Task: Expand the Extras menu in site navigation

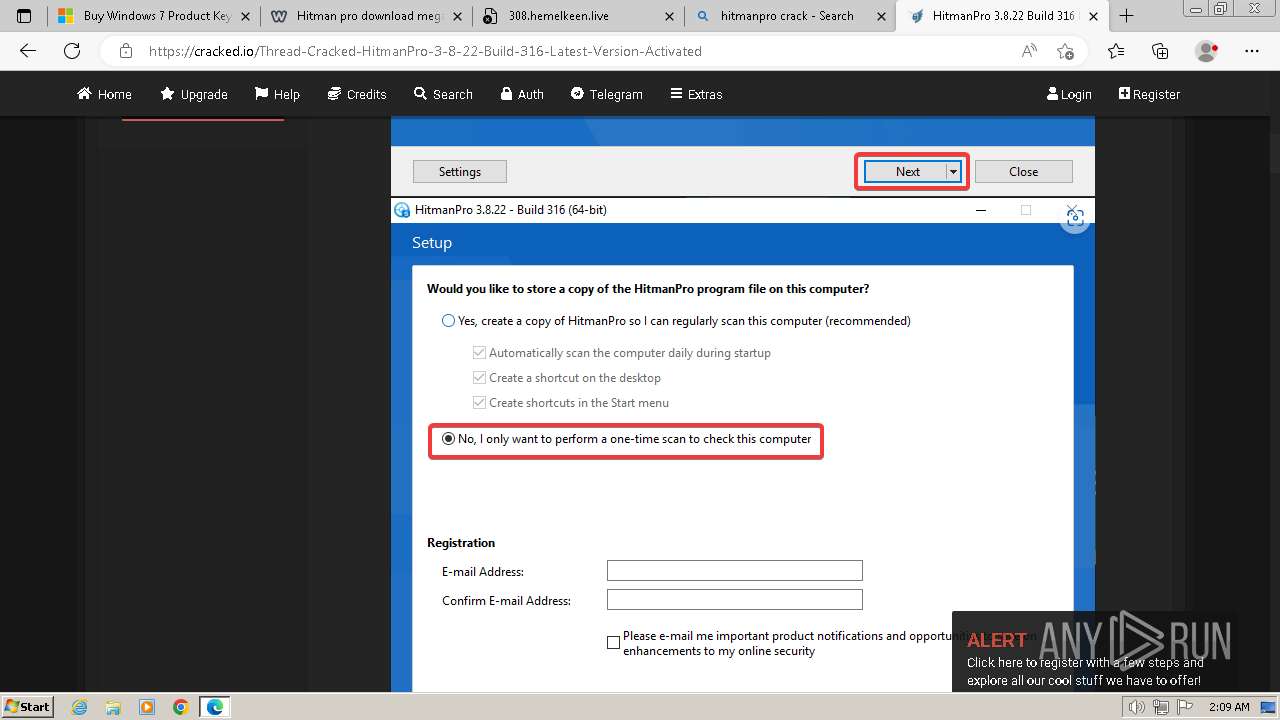Action: pyautogui.click(x=696, y=94)
